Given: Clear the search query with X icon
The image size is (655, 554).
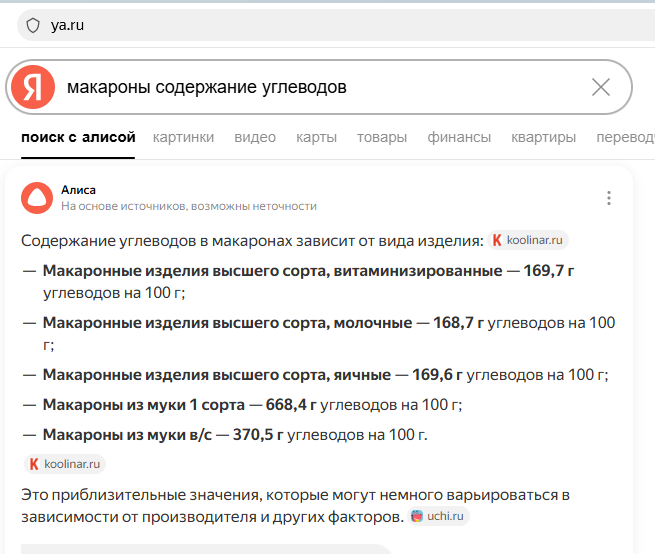Looking at the screenshot, I should click(x=601, y=88).
